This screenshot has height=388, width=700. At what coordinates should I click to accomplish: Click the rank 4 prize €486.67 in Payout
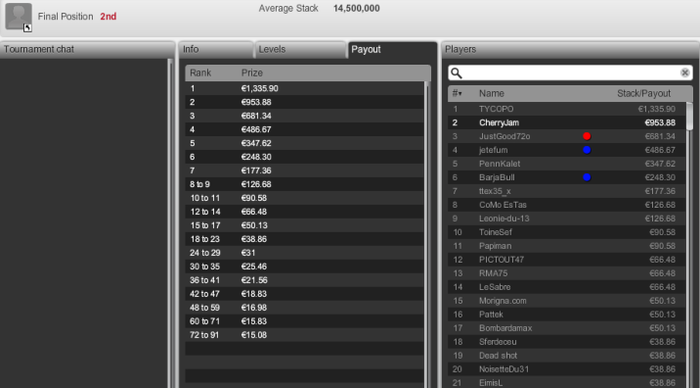tap(256, 129)
